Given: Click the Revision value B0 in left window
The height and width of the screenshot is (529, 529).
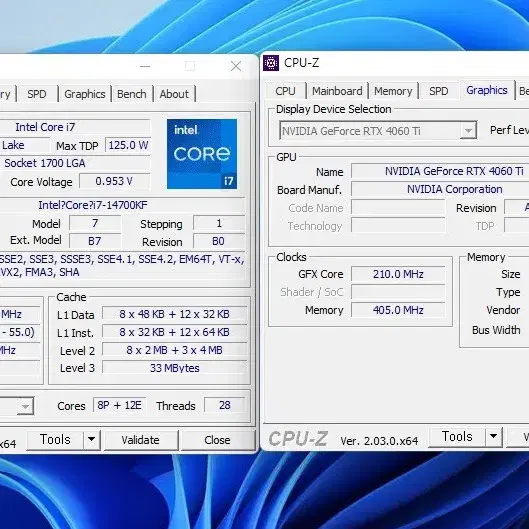Looking at the screenshot, I should coord(218,241).
